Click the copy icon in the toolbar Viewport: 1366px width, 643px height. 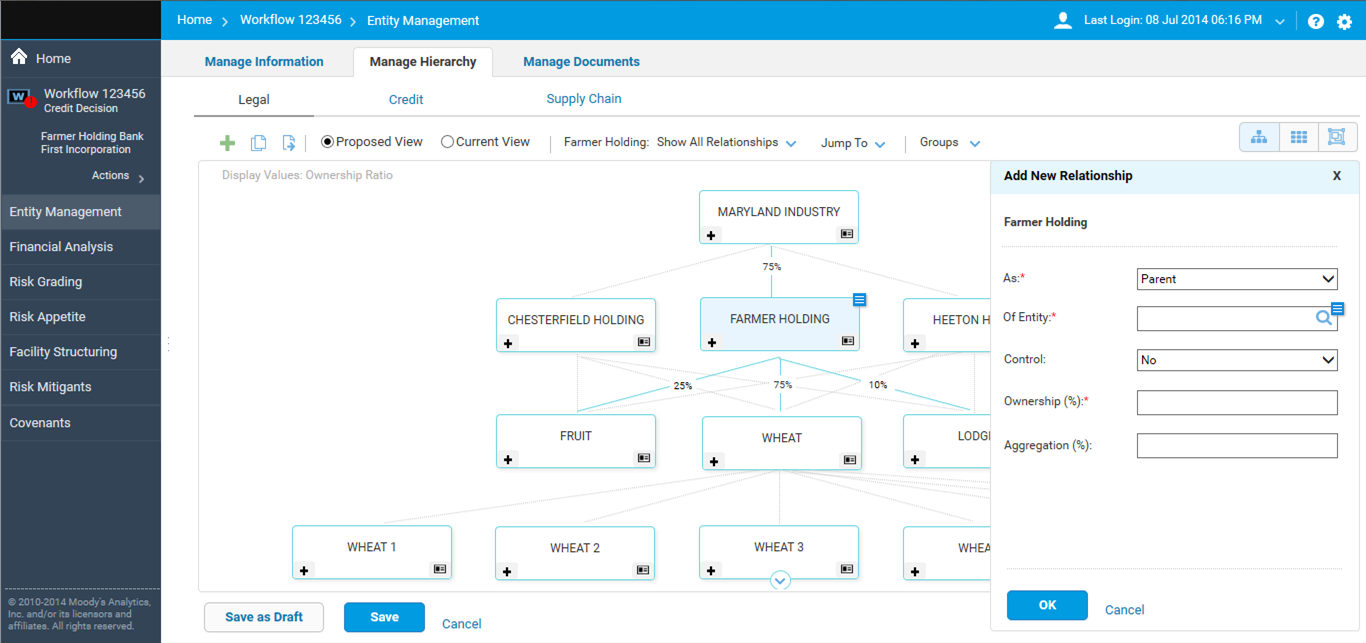[258, 143]
